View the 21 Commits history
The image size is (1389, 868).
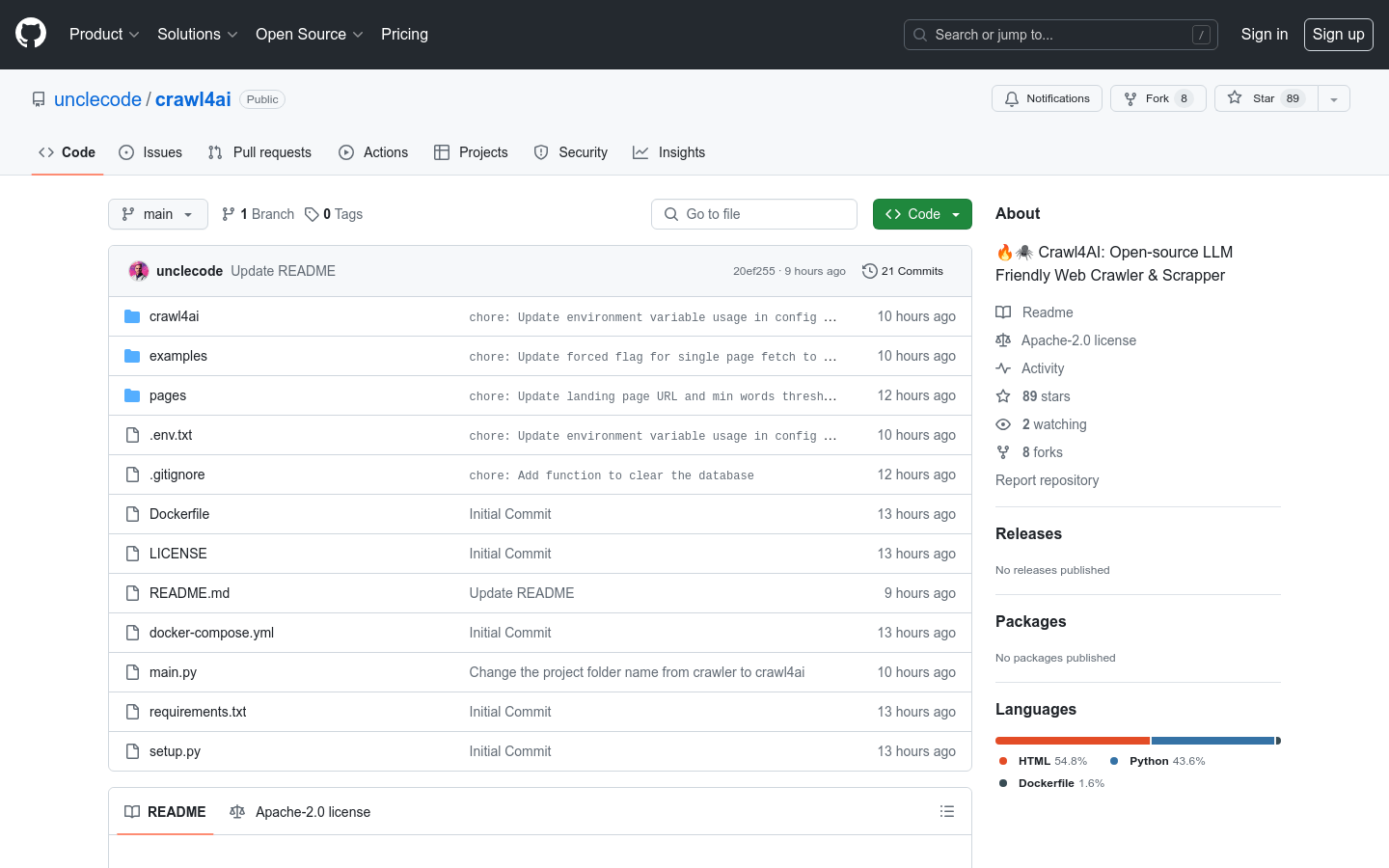pos(903,271)
